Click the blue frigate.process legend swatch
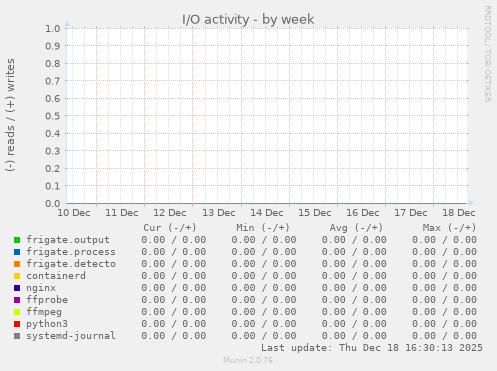This screenshot has width=497, height=371. 17,252
